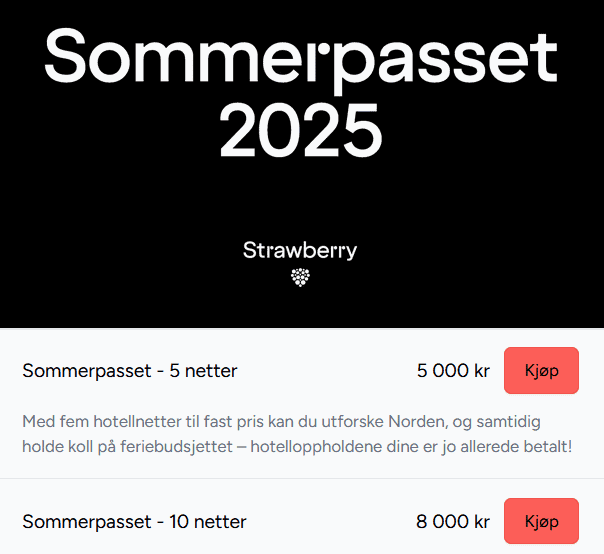Image resolution: width=604 pixels, height=554 pixels.
Task: Click the Strawberry brand wordmark
Action: (300, 250)
